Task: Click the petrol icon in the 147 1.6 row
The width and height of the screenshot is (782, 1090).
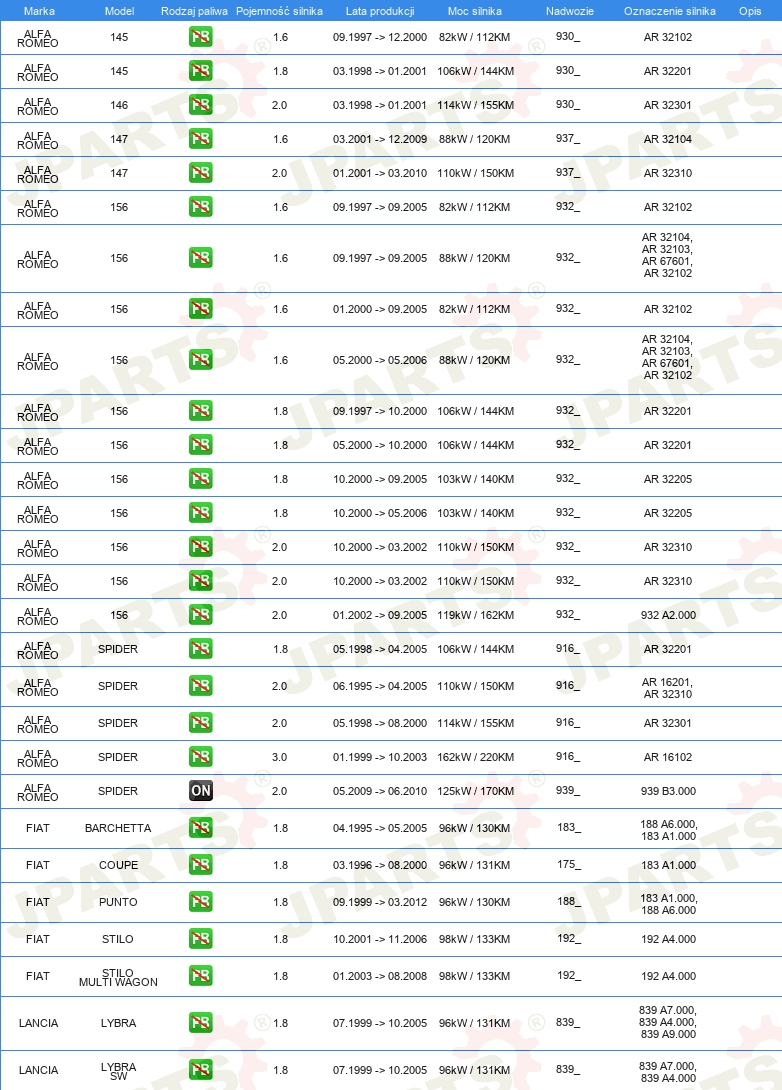Action: (x=201, y=139)
